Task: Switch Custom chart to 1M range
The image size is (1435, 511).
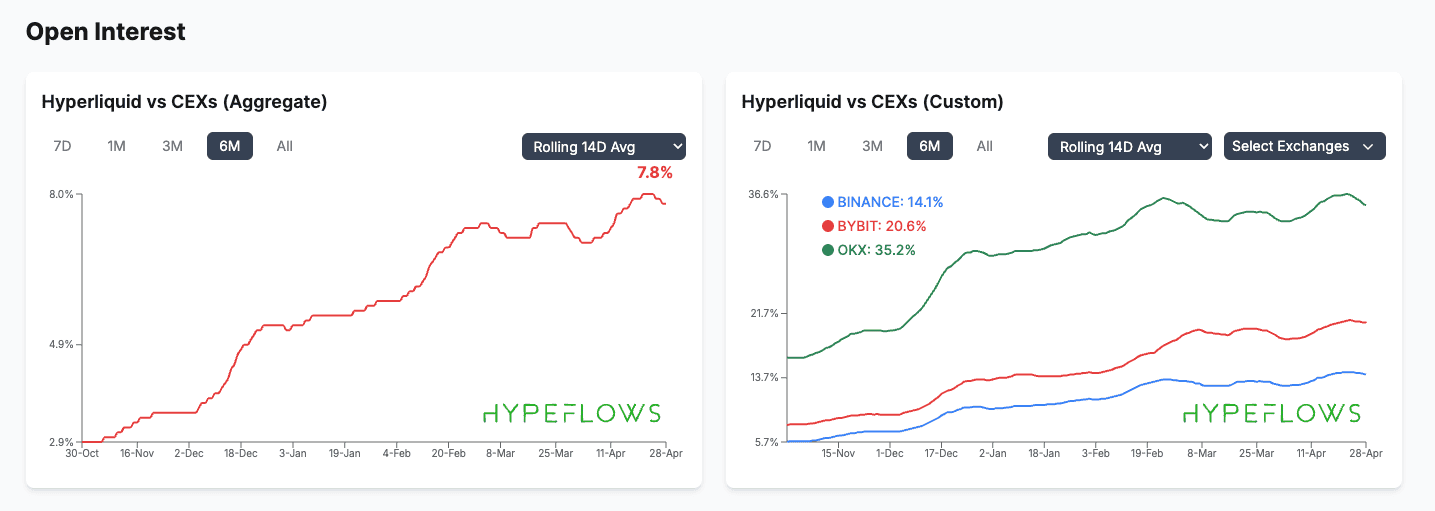Action: pyautogui.click(x=816, y=146)
